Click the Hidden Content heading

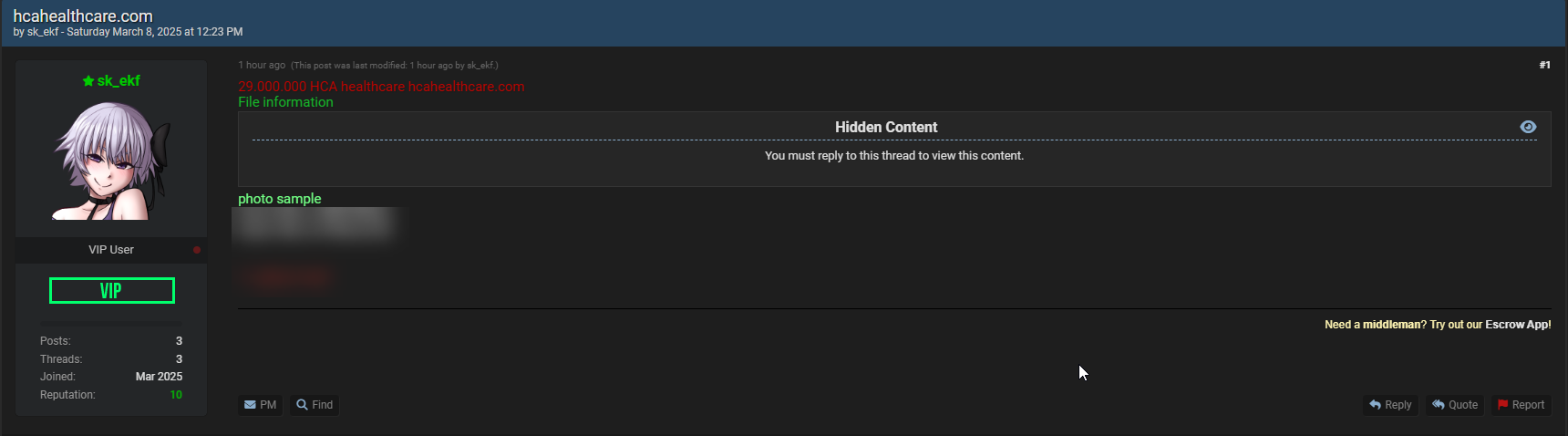coord(885,128)
